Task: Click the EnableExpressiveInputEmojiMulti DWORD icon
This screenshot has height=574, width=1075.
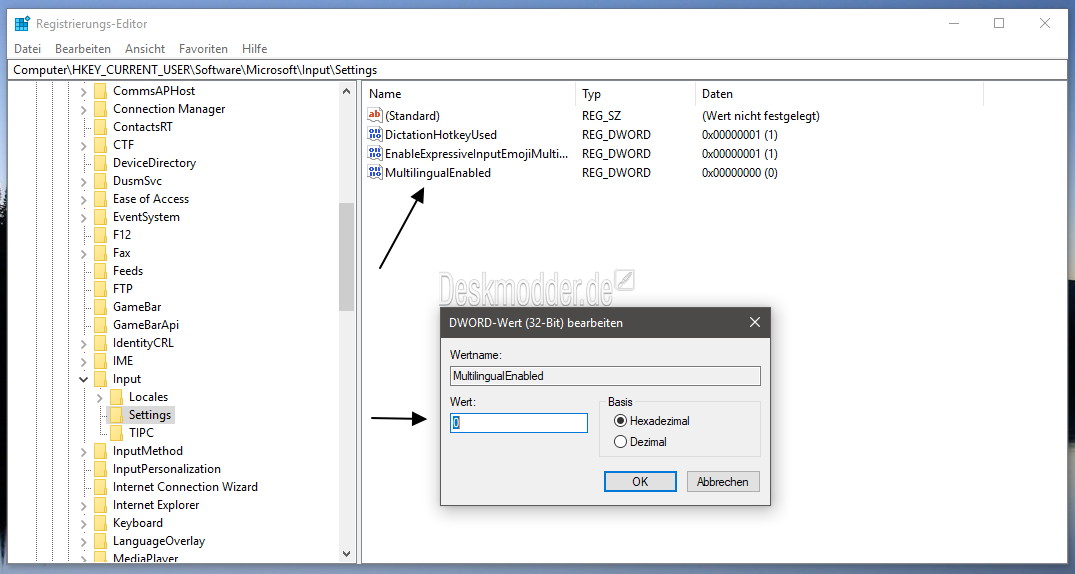Action: (374, 154)
